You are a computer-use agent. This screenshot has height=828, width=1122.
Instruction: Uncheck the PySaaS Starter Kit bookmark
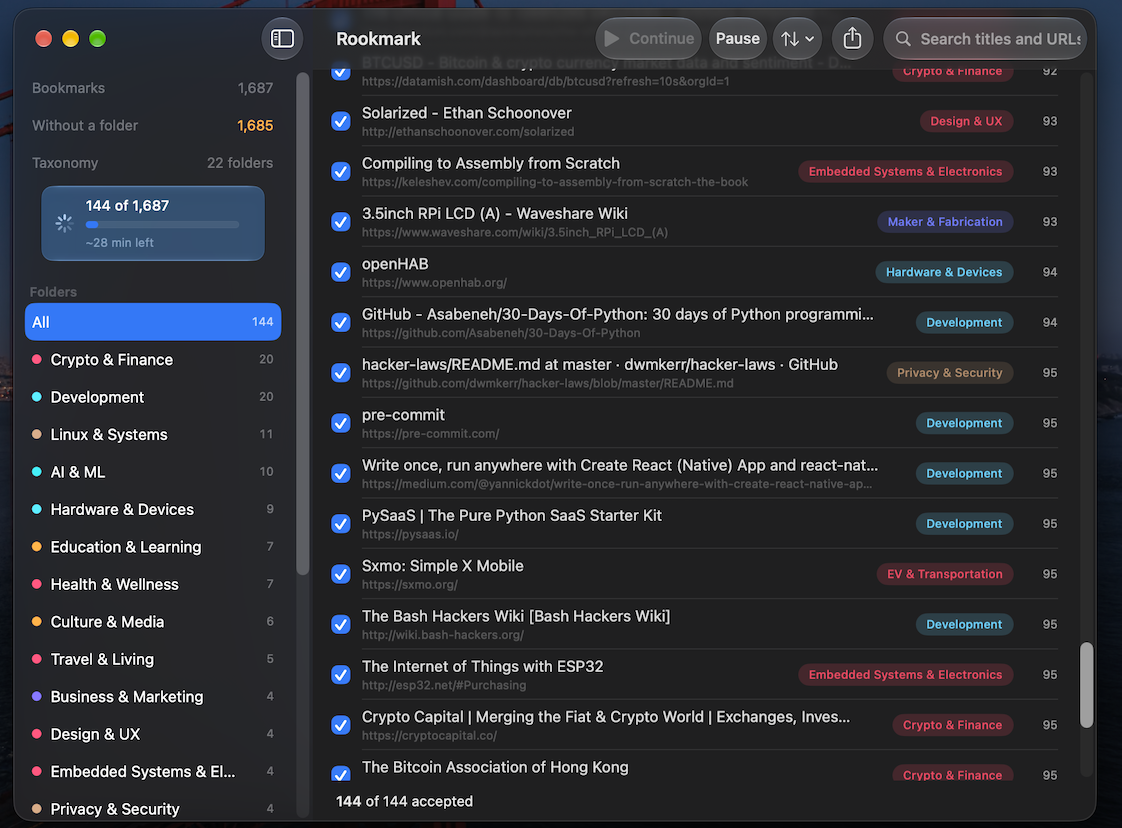(x=341, y=524)
